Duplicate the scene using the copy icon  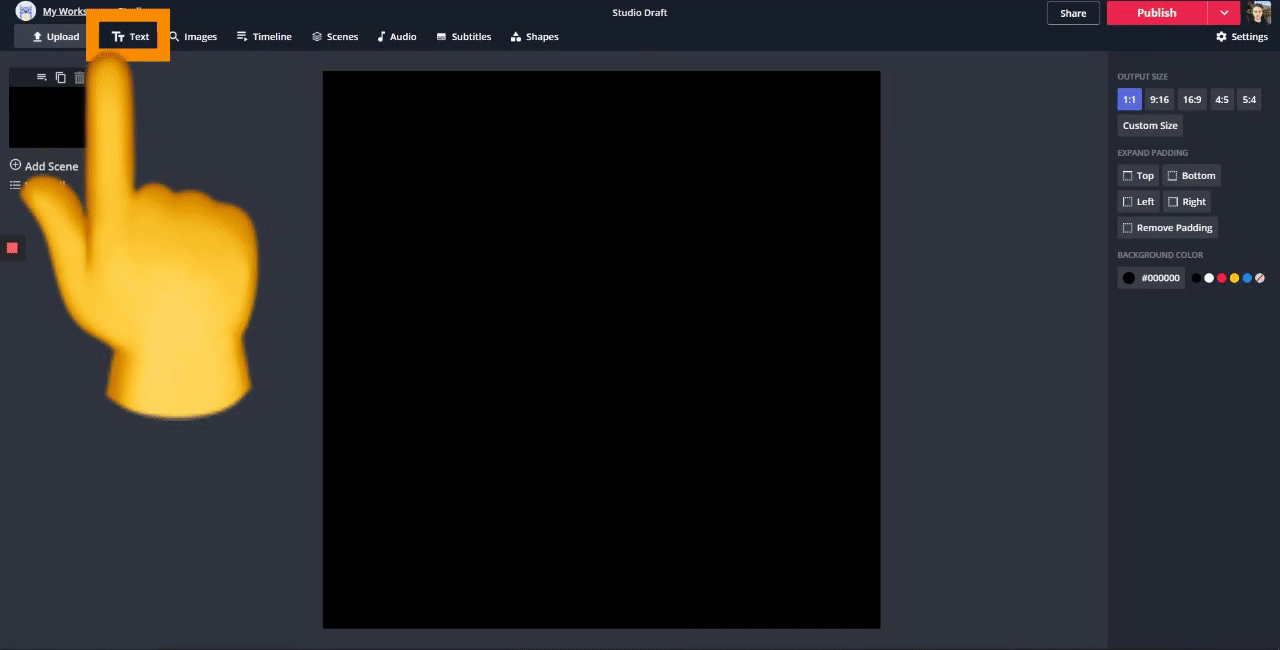click(61, 77)
